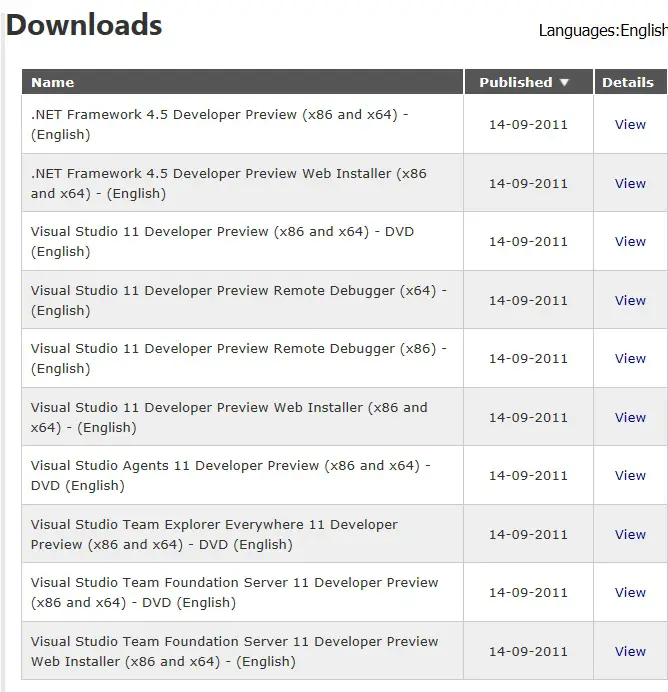
Task: Click the 14-09-2011 date in the Team Explorer Everywhere row
Action: coord(528,535)
